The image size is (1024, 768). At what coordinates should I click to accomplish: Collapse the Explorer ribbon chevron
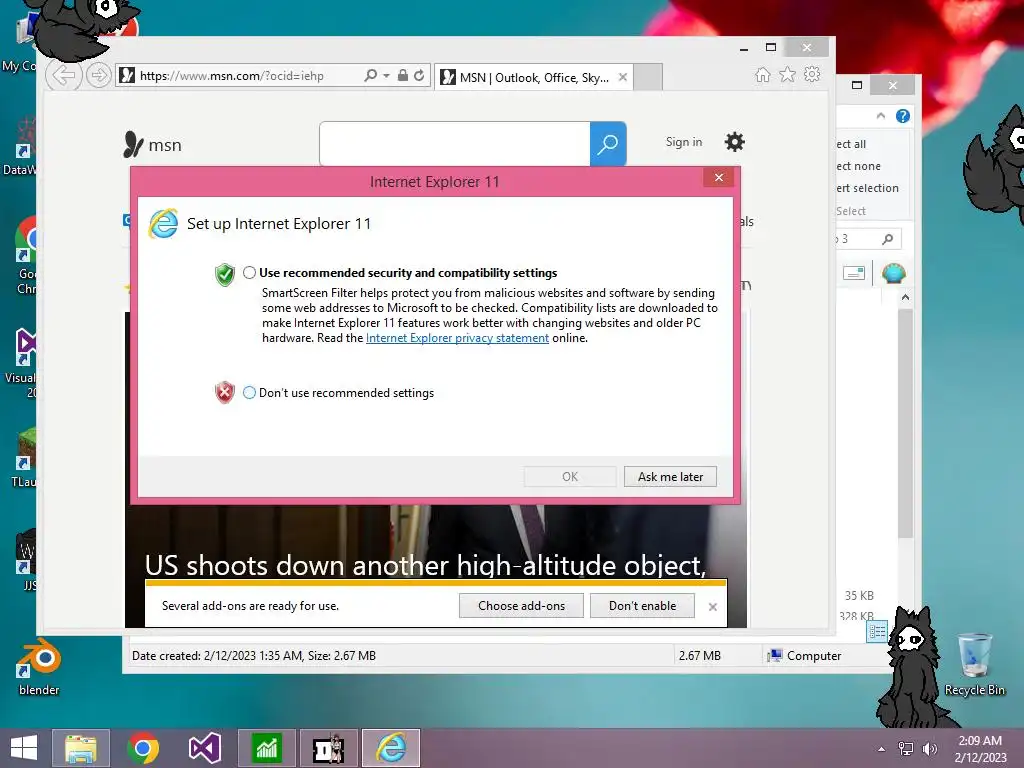point(880,116)
